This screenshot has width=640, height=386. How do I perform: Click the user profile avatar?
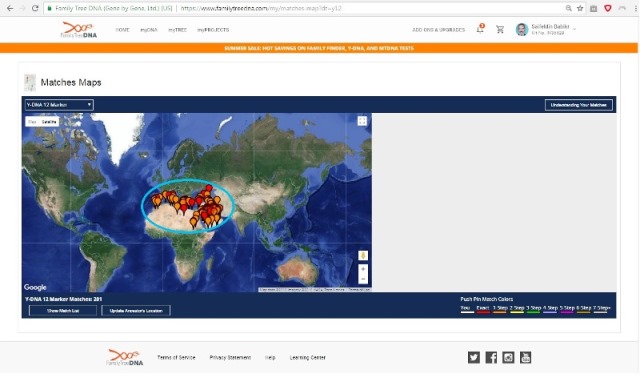coord(522,29)
